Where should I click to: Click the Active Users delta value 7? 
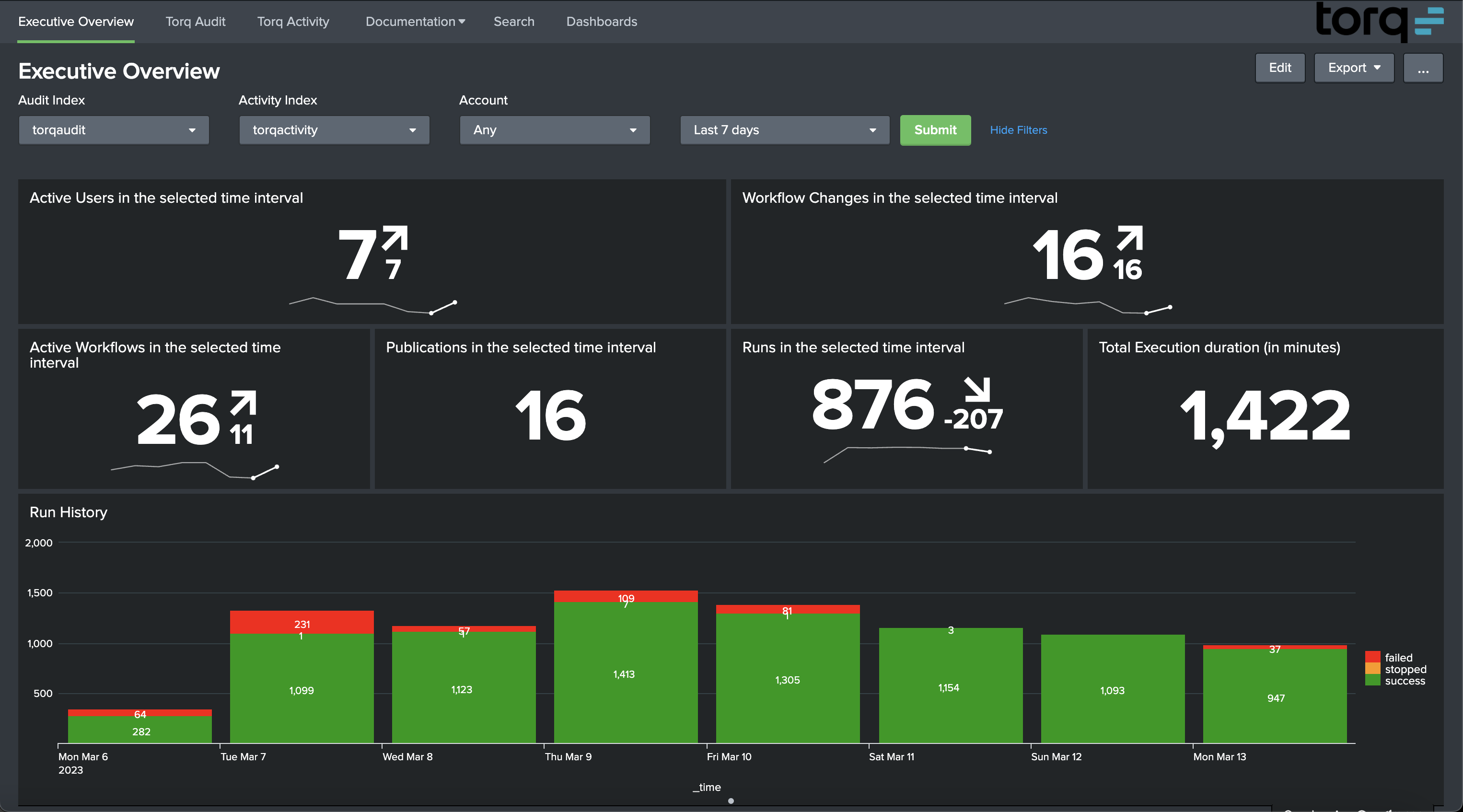[394, 269]
